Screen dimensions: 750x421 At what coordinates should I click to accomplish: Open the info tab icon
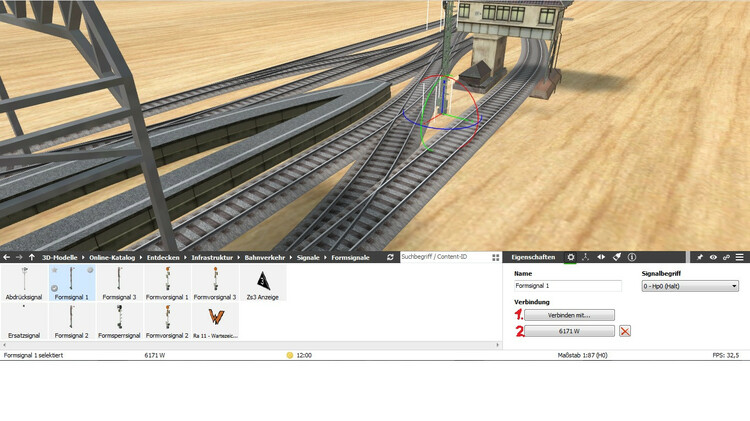pos(632,257)
